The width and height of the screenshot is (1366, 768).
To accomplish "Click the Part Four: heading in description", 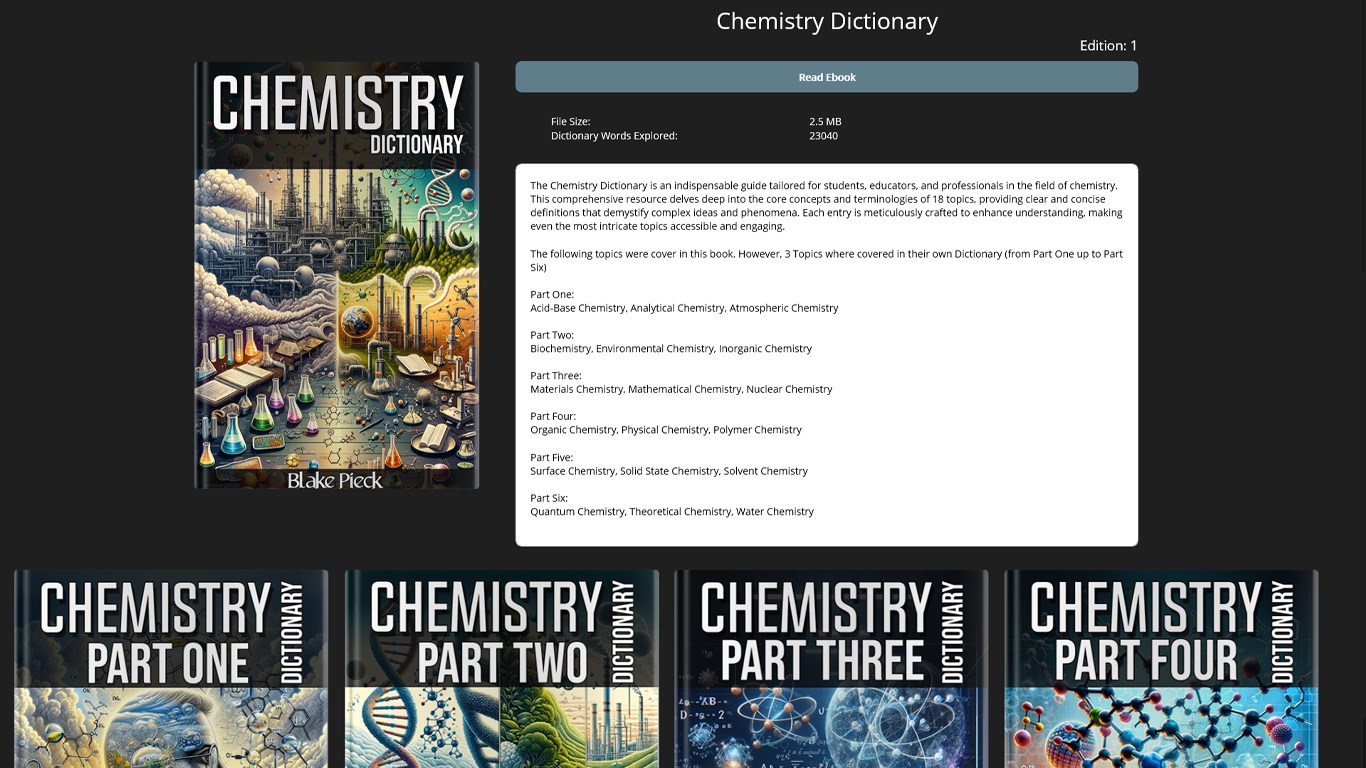I will pos(552,416).
